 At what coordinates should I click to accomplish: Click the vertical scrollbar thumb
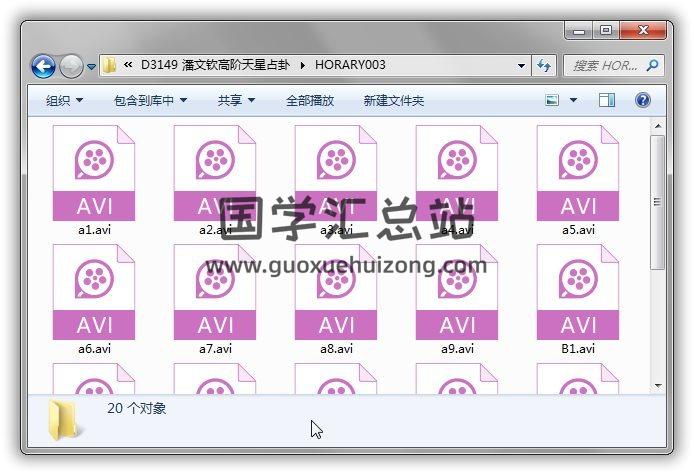658,202
